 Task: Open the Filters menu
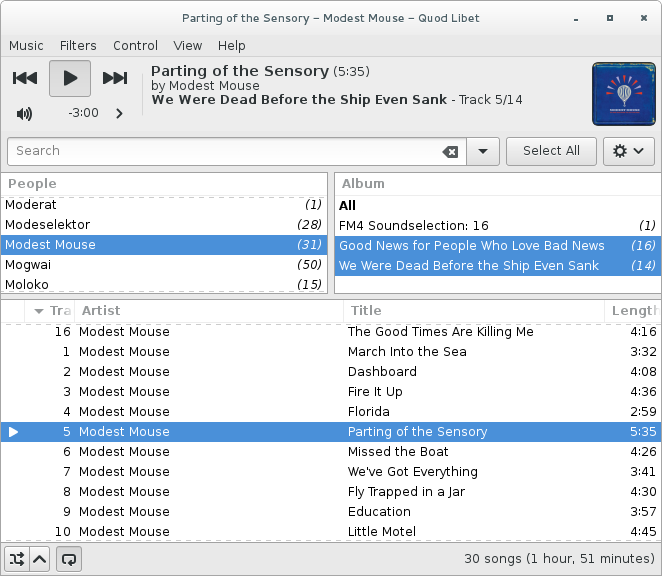[78, 46]
